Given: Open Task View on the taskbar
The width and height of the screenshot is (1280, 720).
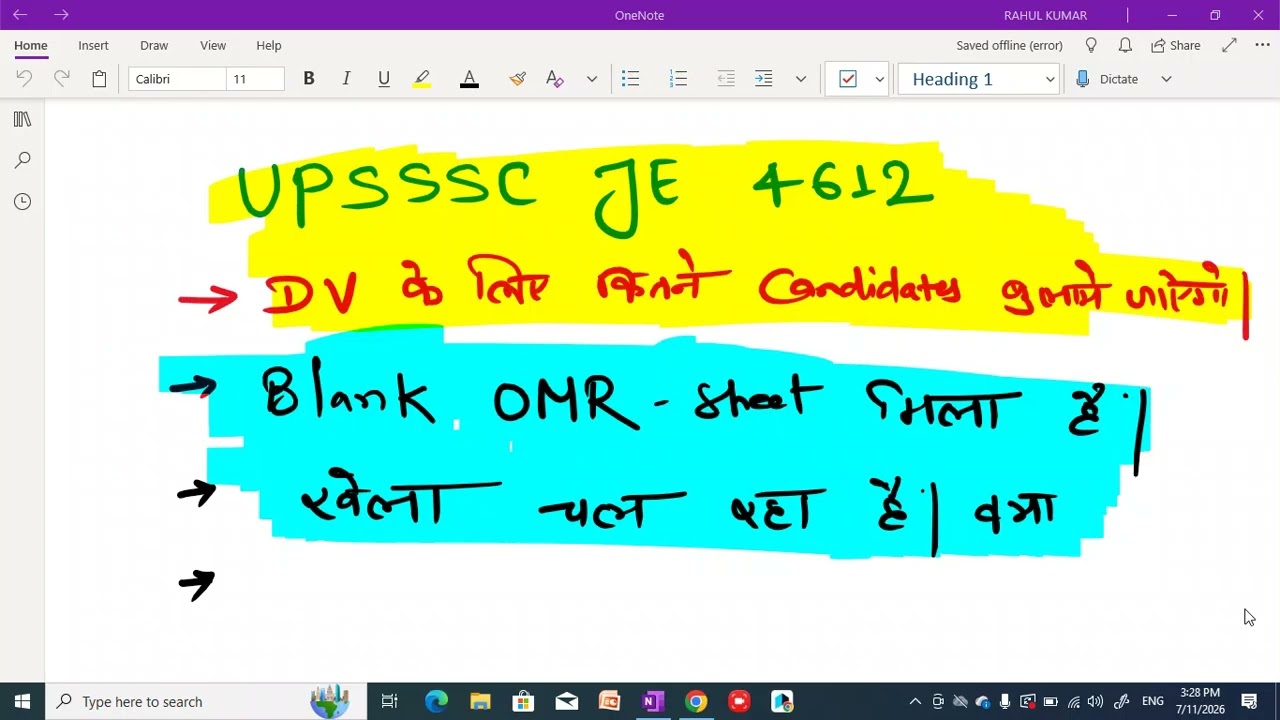Looking at the screenshot, I should pyautogui.click(x=390, y=701).
